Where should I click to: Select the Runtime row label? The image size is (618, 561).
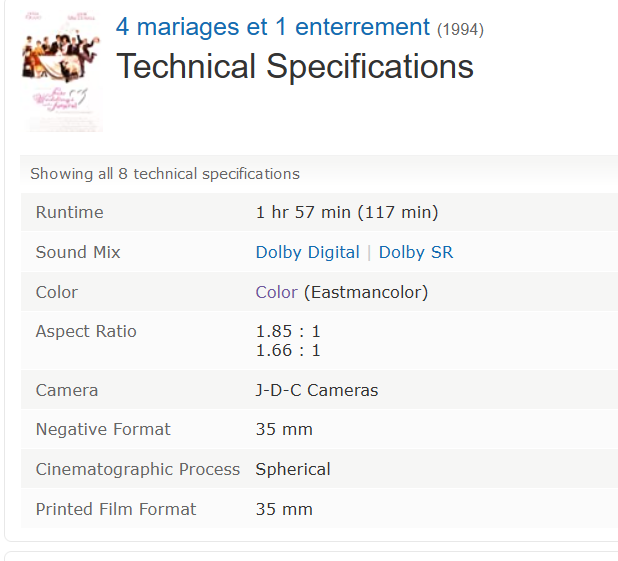69,212
